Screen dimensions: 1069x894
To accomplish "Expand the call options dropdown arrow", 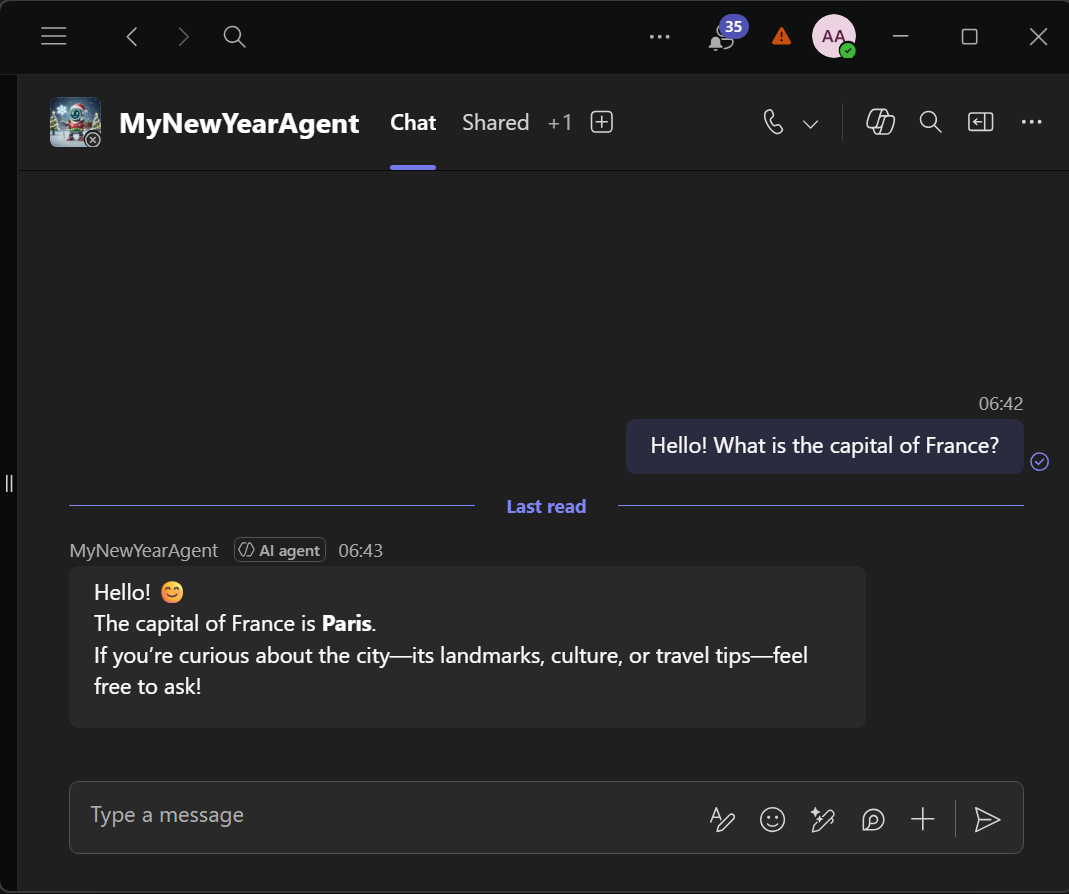I will point(811,123).
